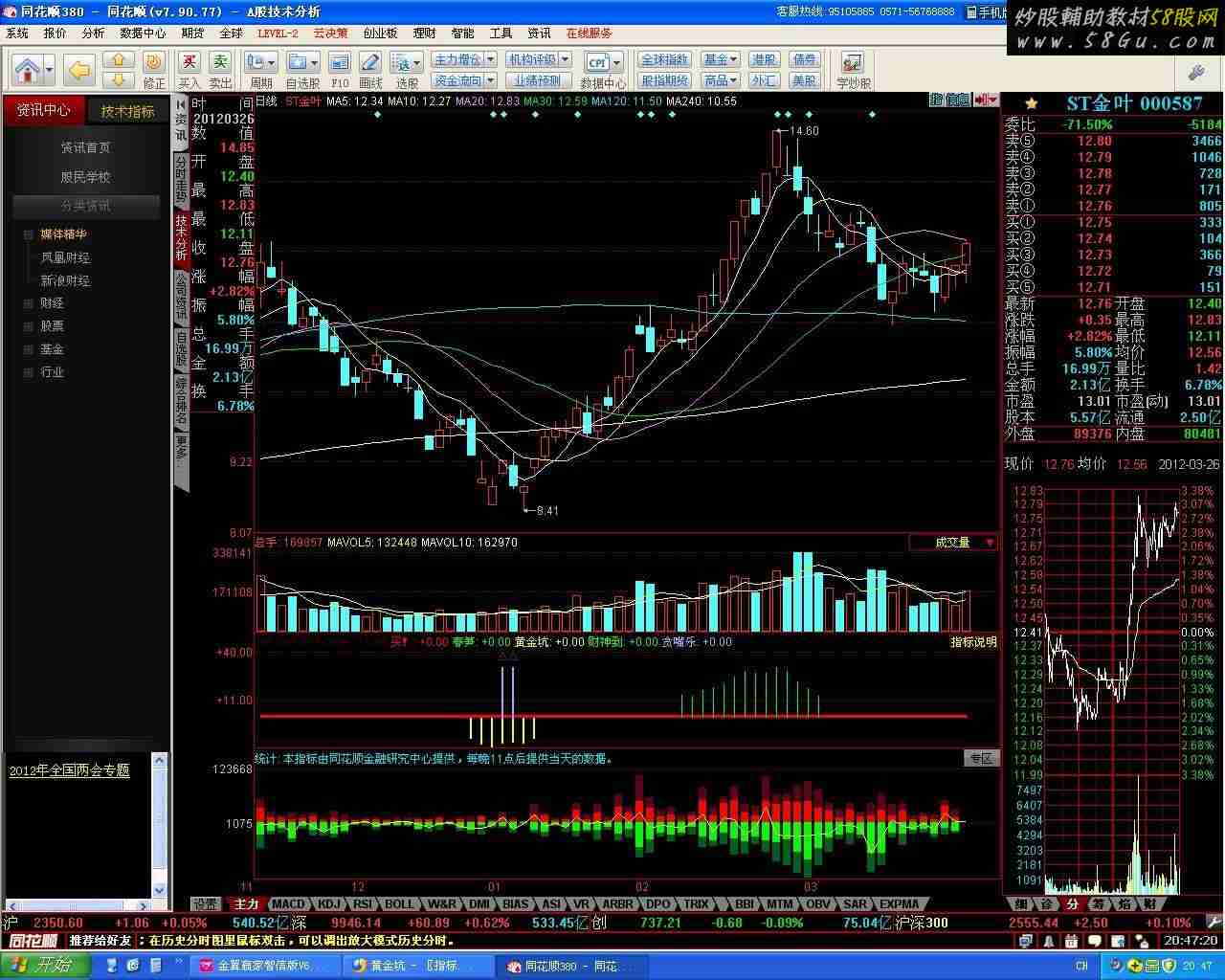The width and height of the screenshot is (1225, 980).
Task: Select the KDJ indicator tab
Action: pyautogui.click(x=329, y=904)
